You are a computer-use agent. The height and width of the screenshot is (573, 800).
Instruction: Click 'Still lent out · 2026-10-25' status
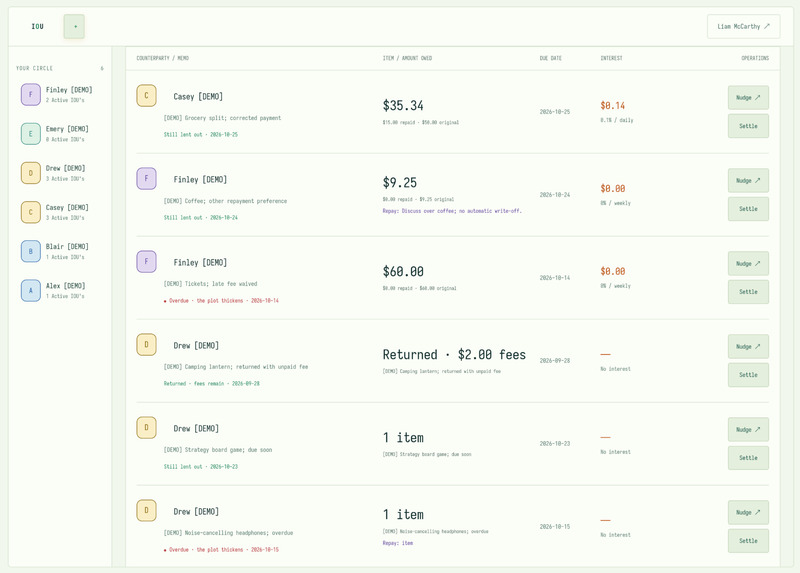click(201, 135)
